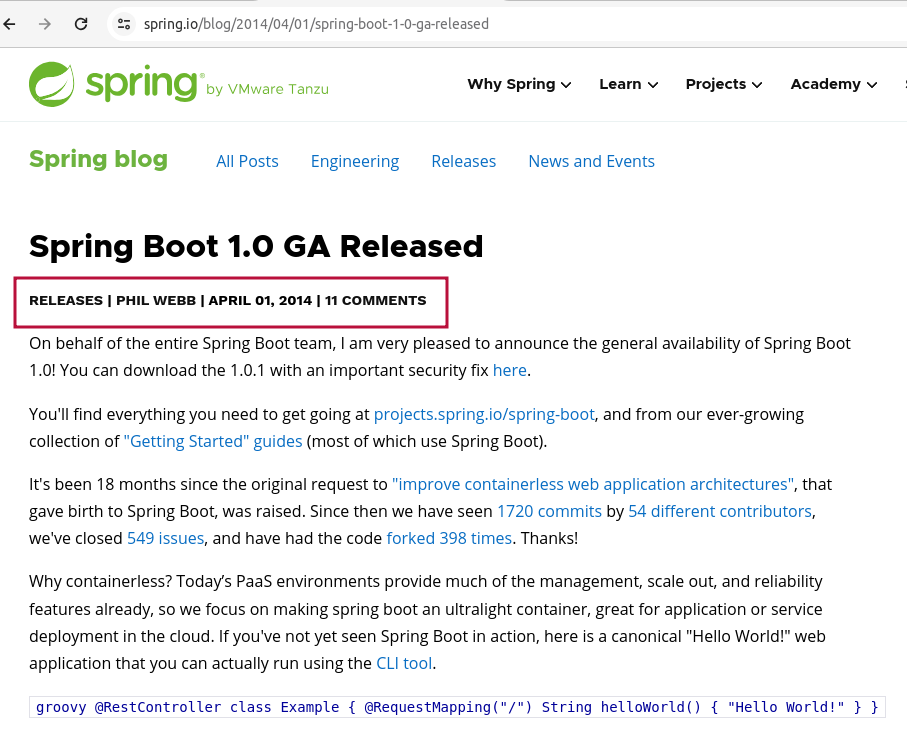The height and width of the screenshot is (736, 907).
Task: Open improve containerless web application architectures link
Action: (593, 484)
